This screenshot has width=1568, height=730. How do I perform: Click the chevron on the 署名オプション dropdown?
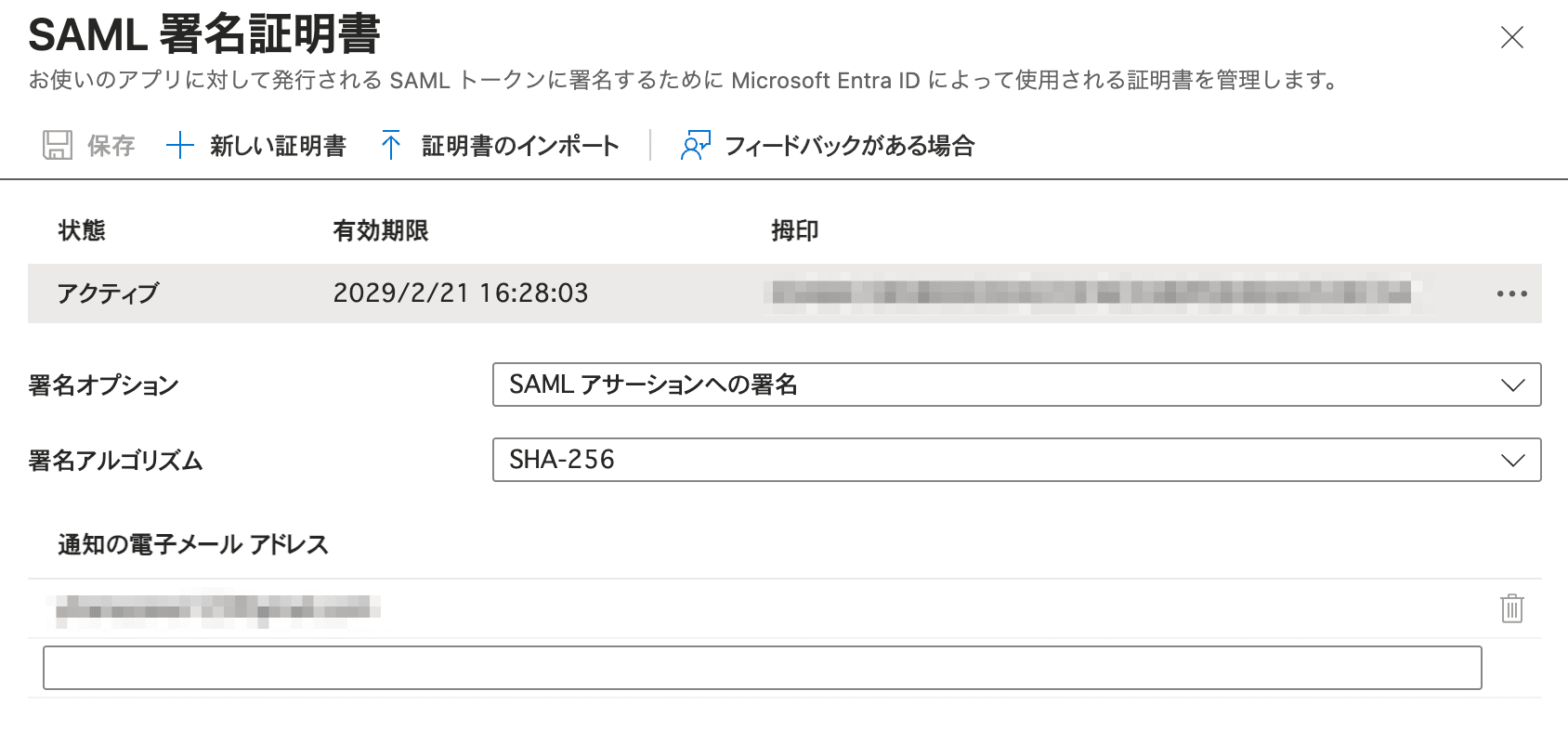coord(1512,384)
